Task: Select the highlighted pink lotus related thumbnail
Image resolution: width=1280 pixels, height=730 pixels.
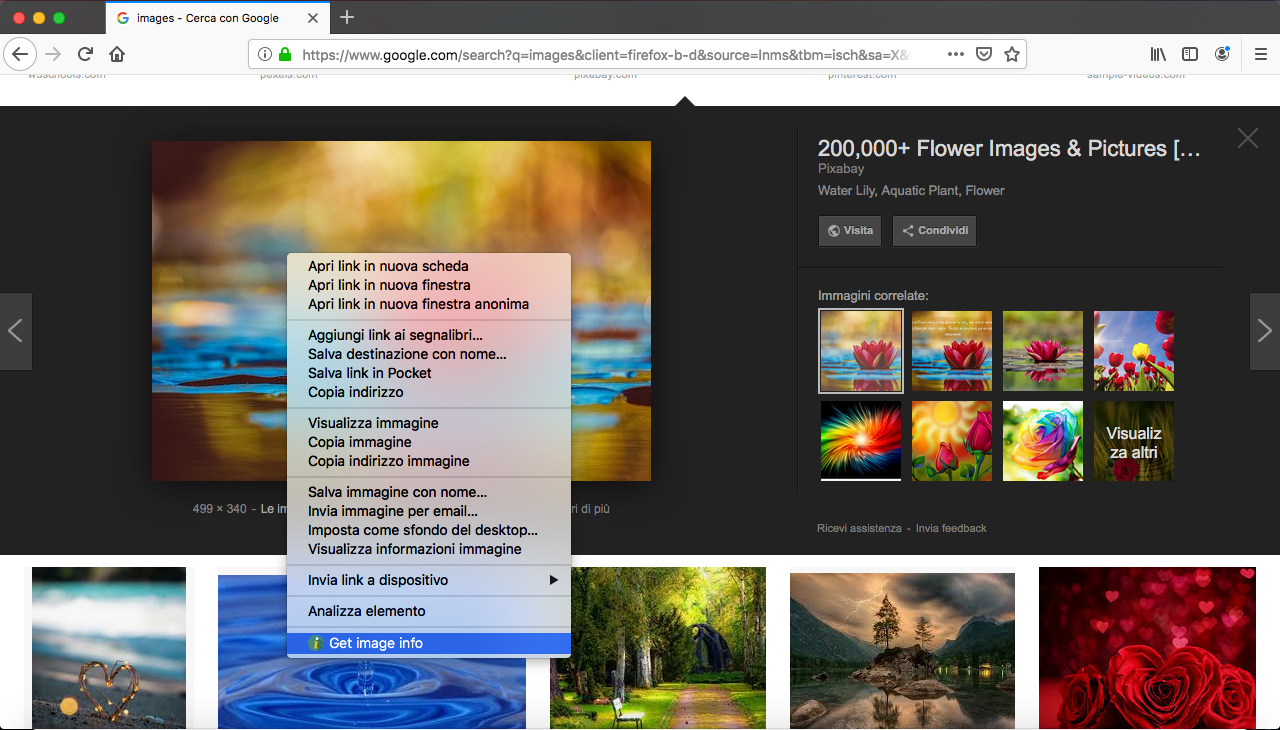Action: [x=861, y=350]
